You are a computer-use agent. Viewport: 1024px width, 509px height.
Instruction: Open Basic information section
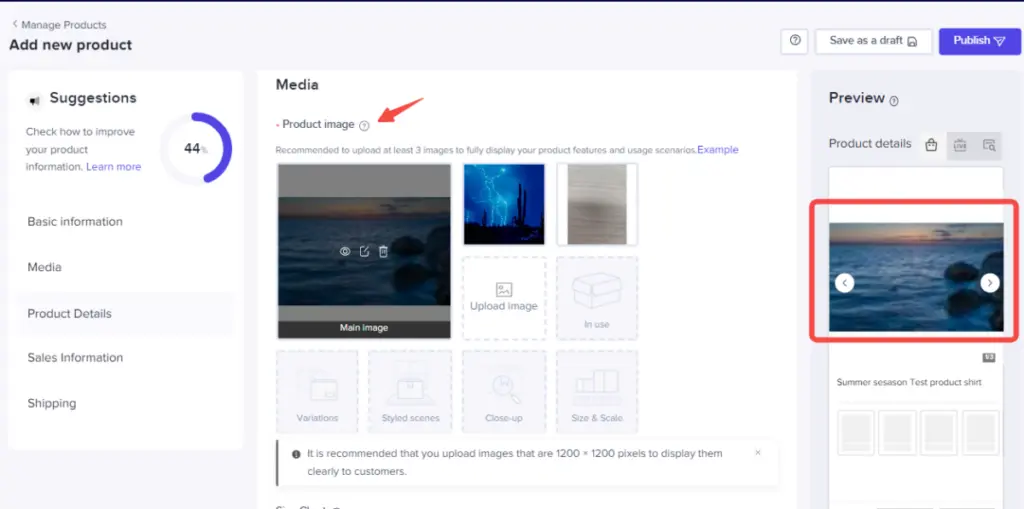coord(75,222)
